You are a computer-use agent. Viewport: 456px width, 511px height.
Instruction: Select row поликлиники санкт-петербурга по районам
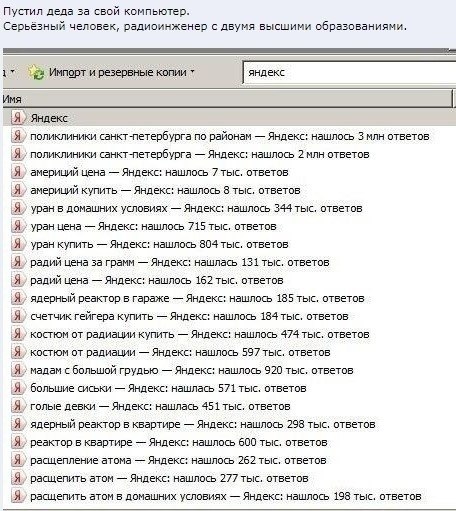[x=229, y=136]
